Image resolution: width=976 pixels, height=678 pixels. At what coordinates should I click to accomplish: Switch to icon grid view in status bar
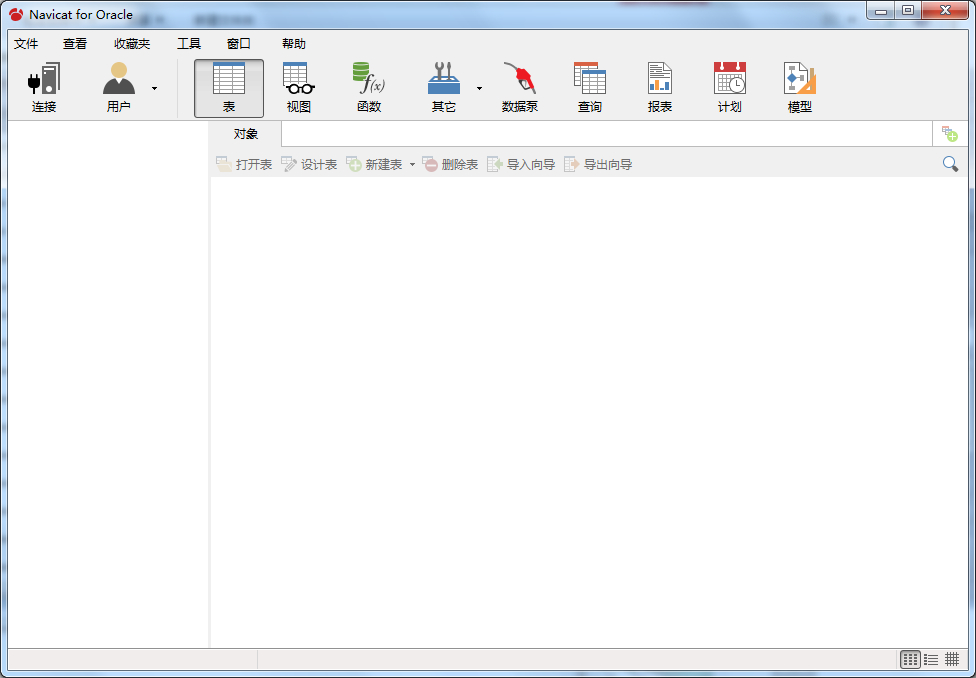click(910, 660)
